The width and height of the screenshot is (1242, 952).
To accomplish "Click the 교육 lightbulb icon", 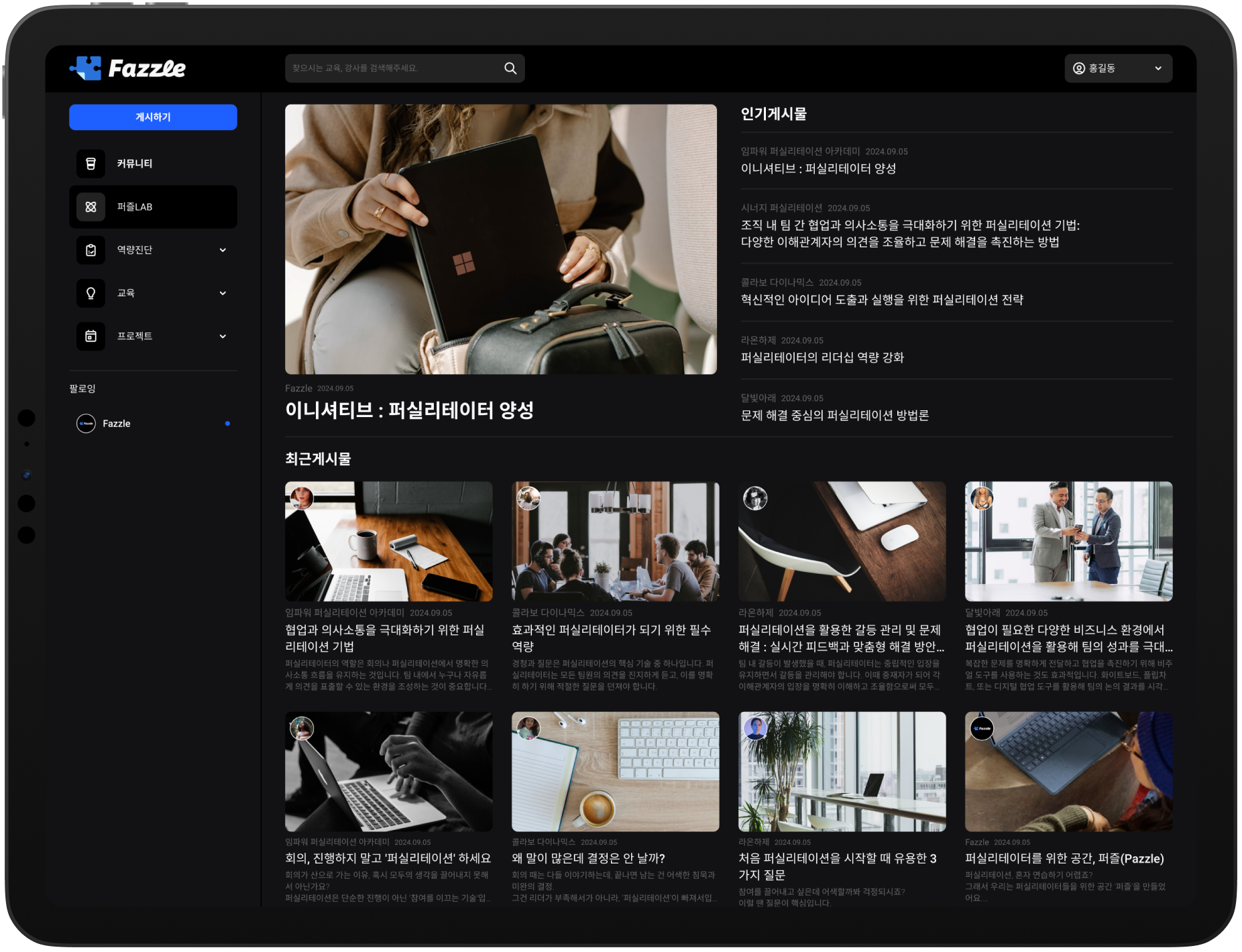I will coord(91,293).
